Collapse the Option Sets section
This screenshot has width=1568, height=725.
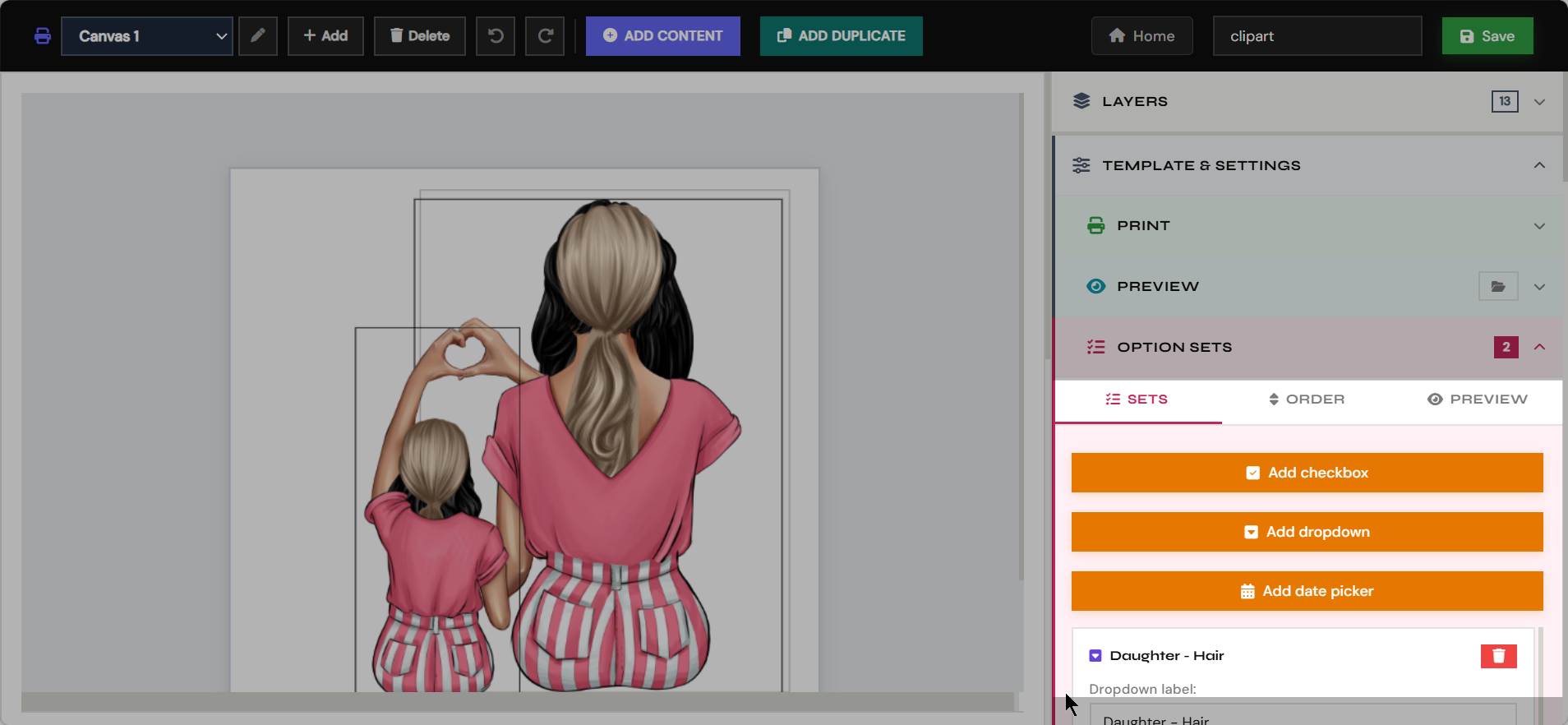tap(1539, 347)
